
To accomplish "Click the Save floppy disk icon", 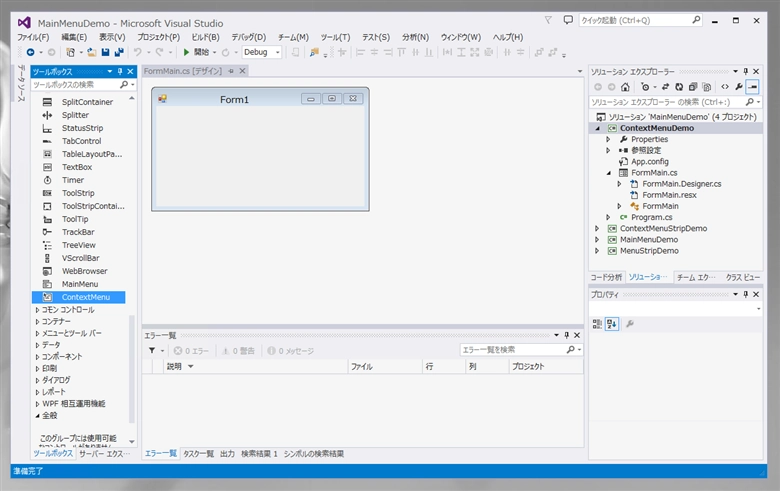I will (105, 52).
